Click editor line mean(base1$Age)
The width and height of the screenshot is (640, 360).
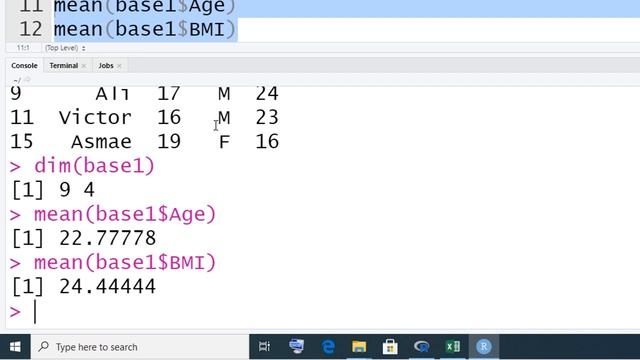[x=145, y=7]
